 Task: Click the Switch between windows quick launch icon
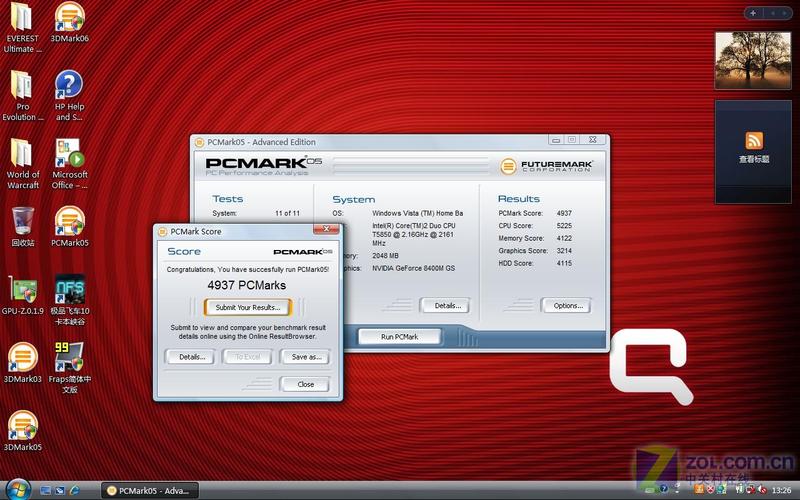click(60, 490)
